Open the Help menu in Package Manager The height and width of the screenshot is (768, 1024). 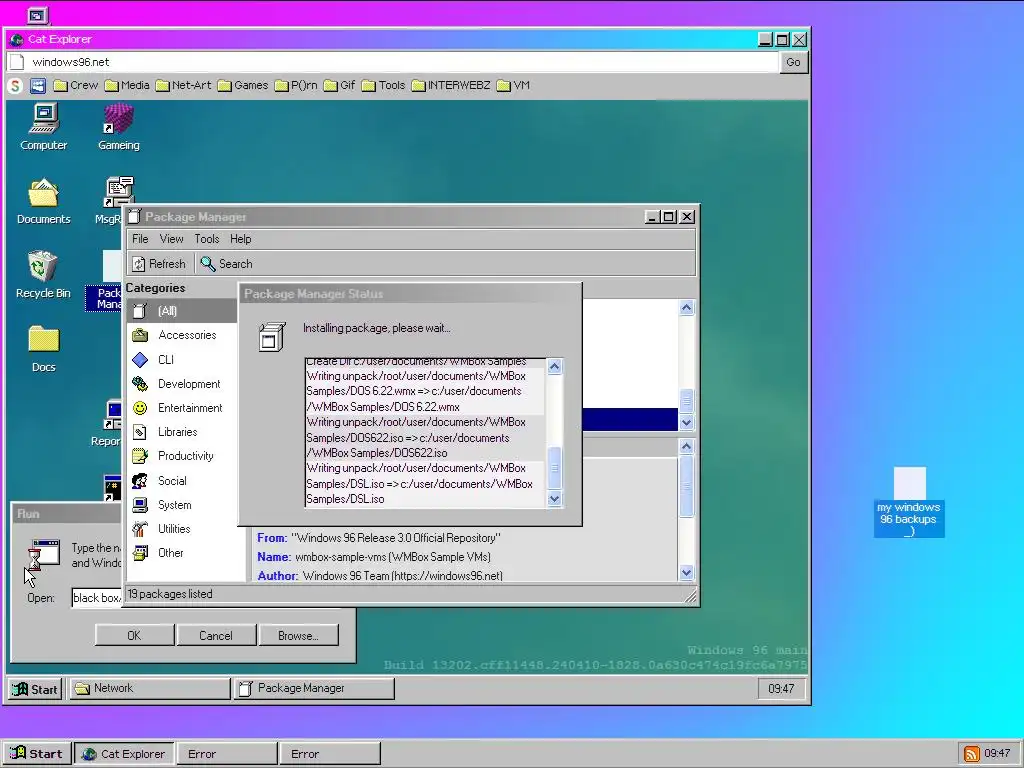tap(240, 239)
